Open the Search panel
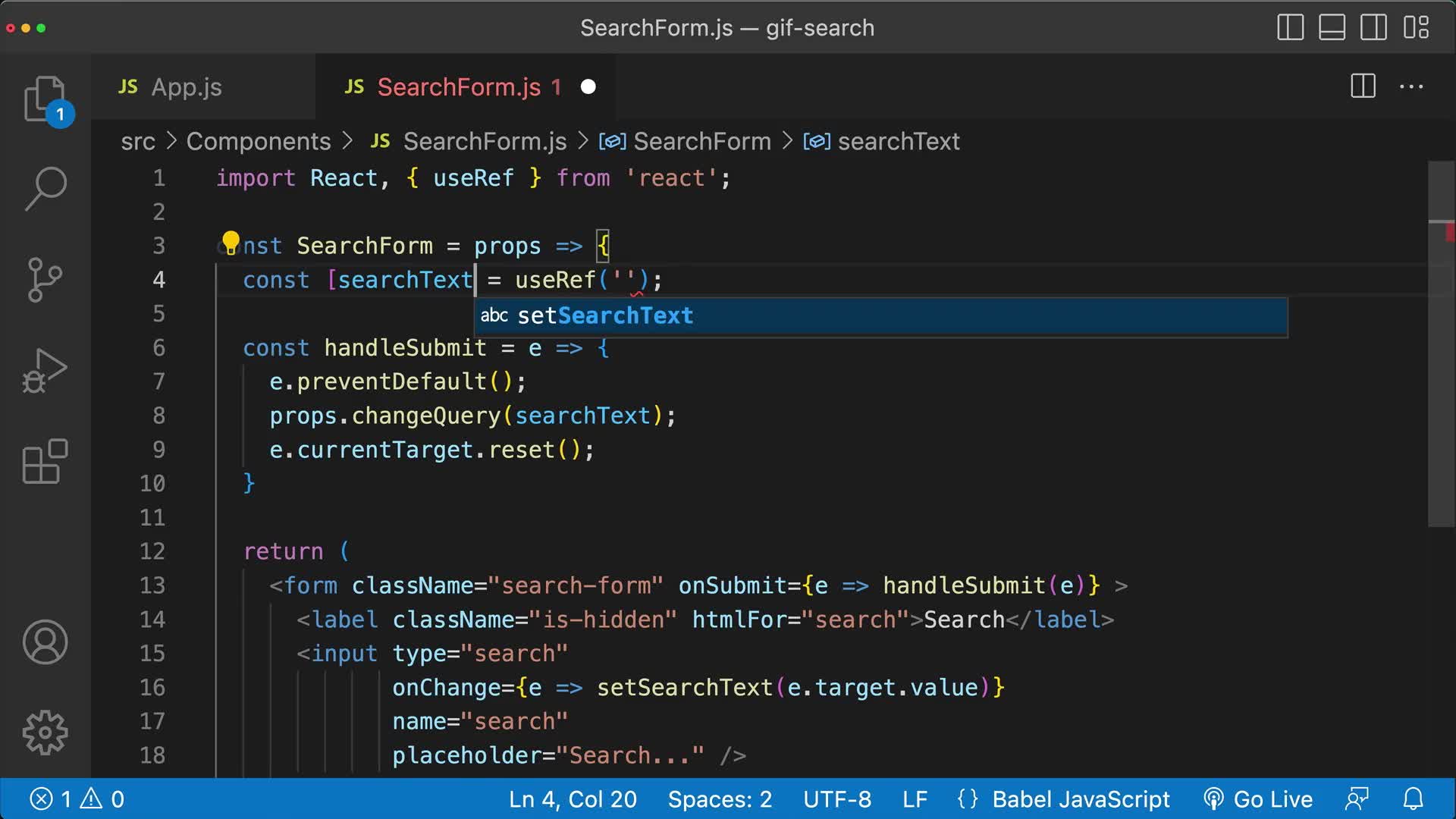This screenshot has width=1456, height=819. pyautogui.click(x=45, y=189)
